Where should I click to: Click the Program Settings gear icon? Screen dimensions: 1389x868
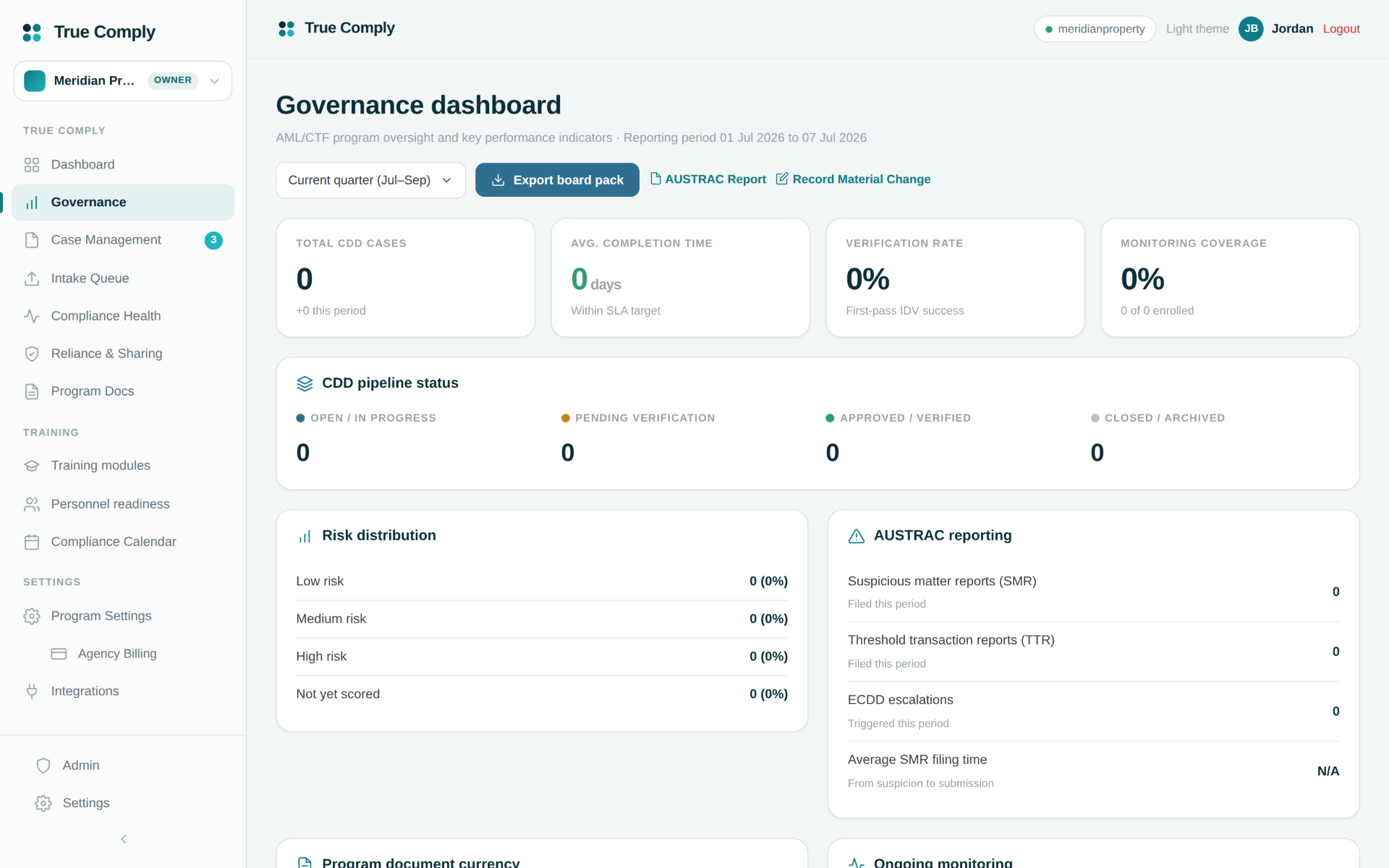(32, 616)
